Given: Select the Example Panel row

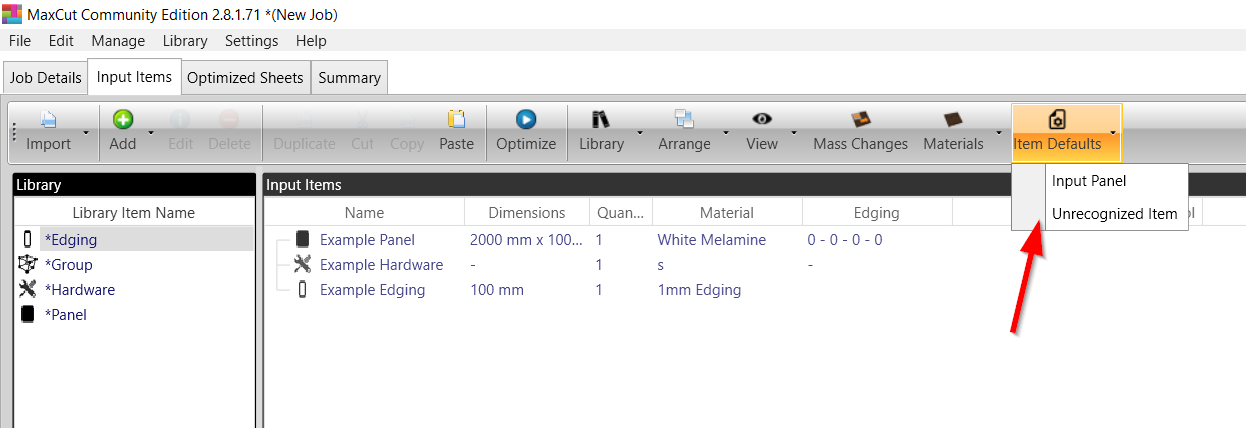Looking at the screenshot, I should 367,240.
